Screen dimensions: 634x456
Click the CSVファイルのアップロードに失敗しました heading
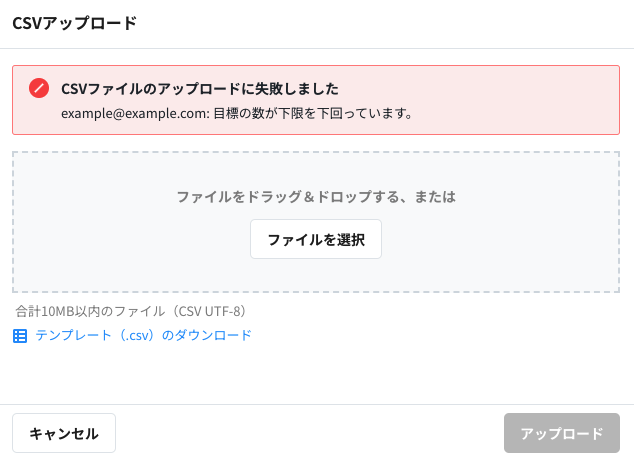click(x=199, y=89)
